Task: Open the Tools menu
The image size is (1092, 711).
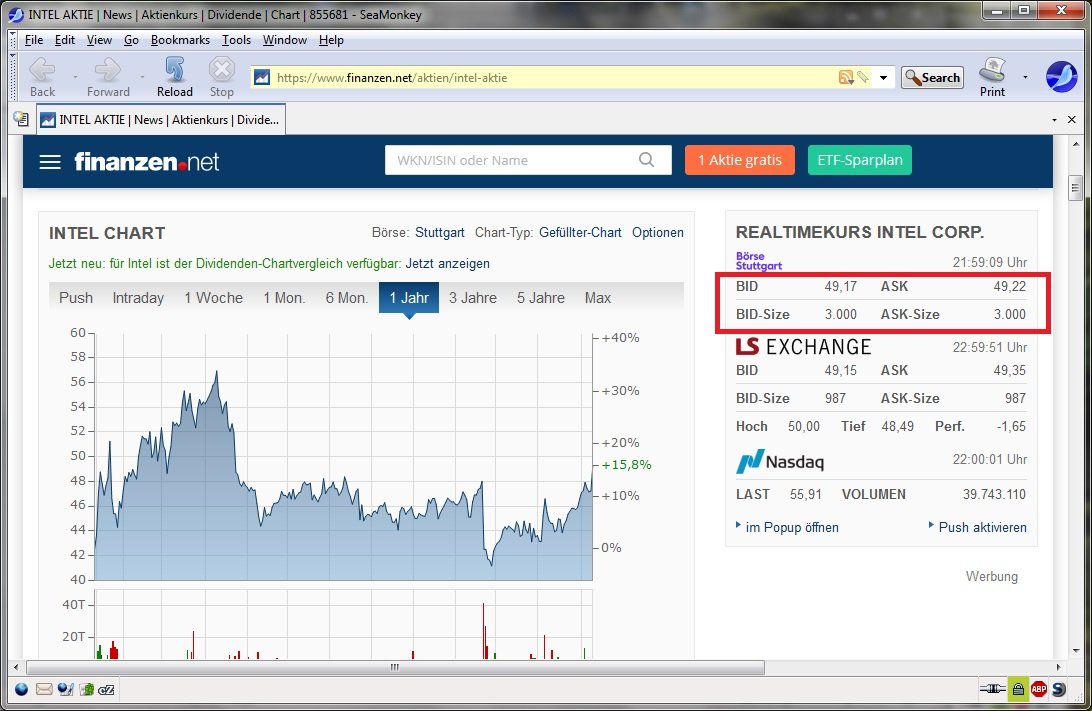Action: pos(236,40)
